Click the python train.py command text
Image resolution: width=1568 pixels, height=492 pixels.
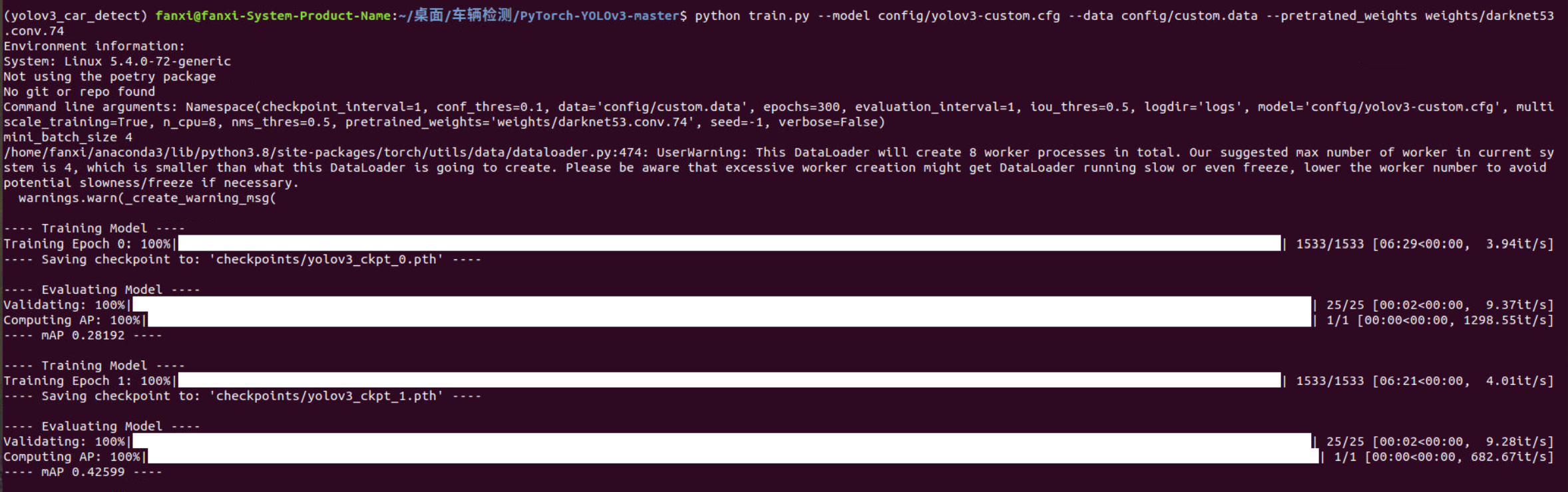[752, 15]
